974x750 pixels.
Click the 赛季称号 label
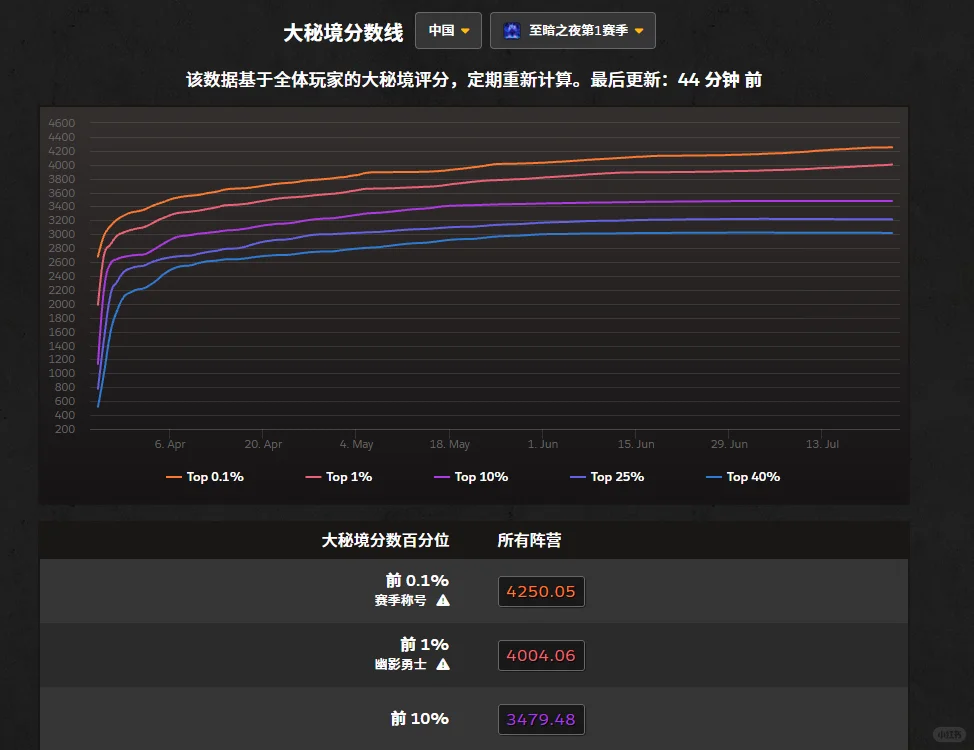tap(401, 601)
